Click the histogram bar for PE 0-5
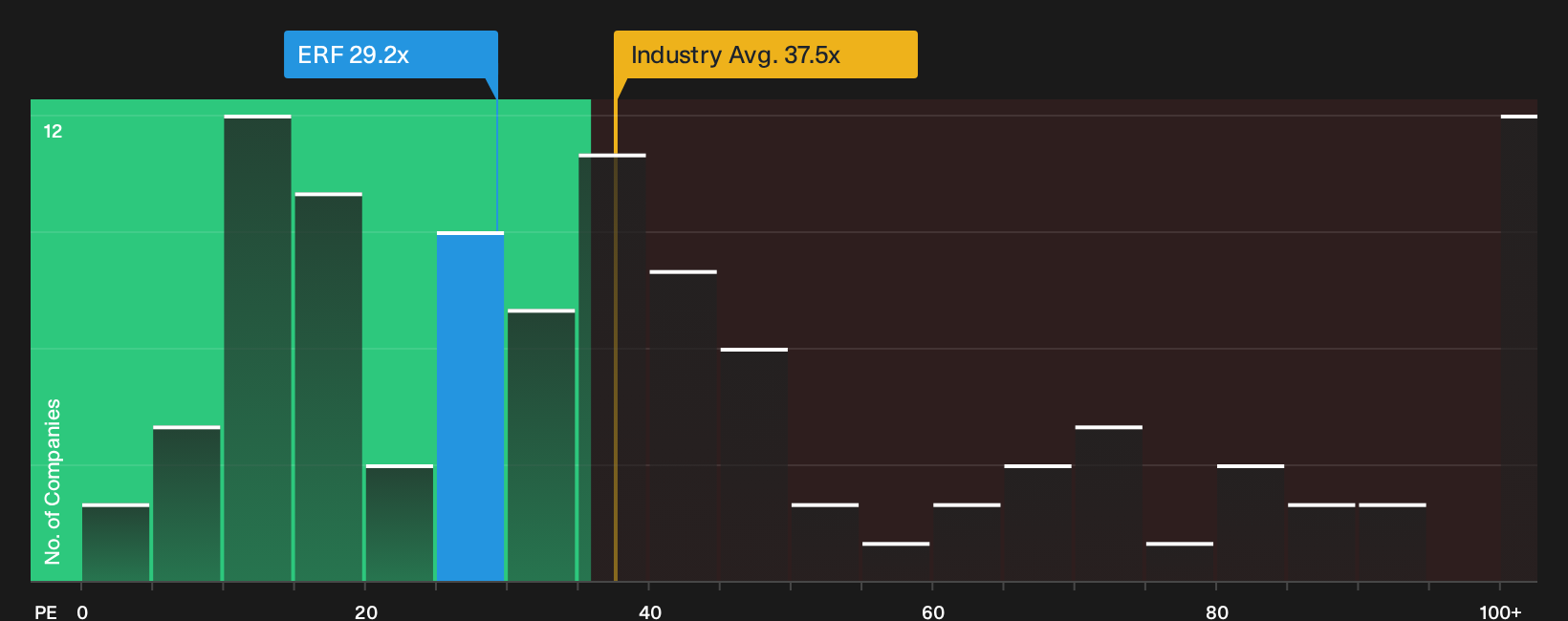This screenshot has width=1568, height=621. [116, 542]
